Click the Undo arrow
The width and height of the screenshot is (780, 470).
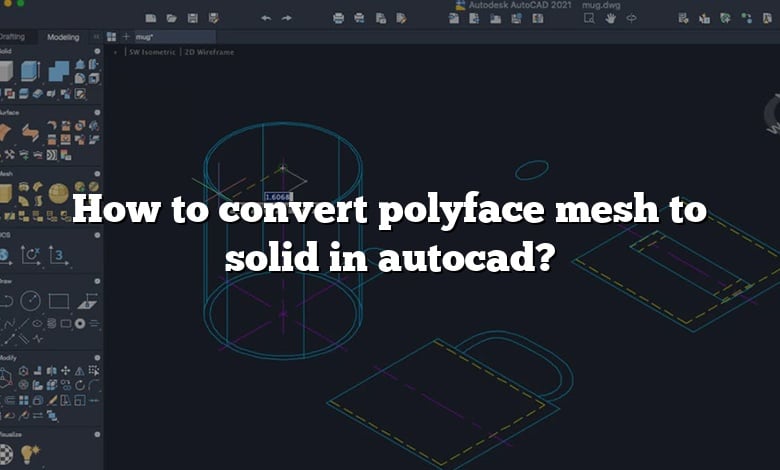click(266, 18)
